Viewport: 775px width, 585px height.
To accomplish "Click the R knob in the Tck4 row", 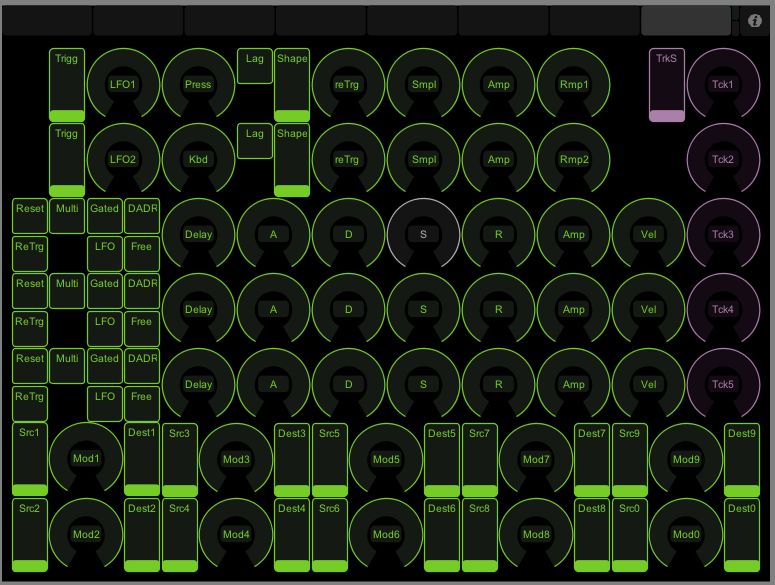I will pyautogui.click(x=499, y=310).
